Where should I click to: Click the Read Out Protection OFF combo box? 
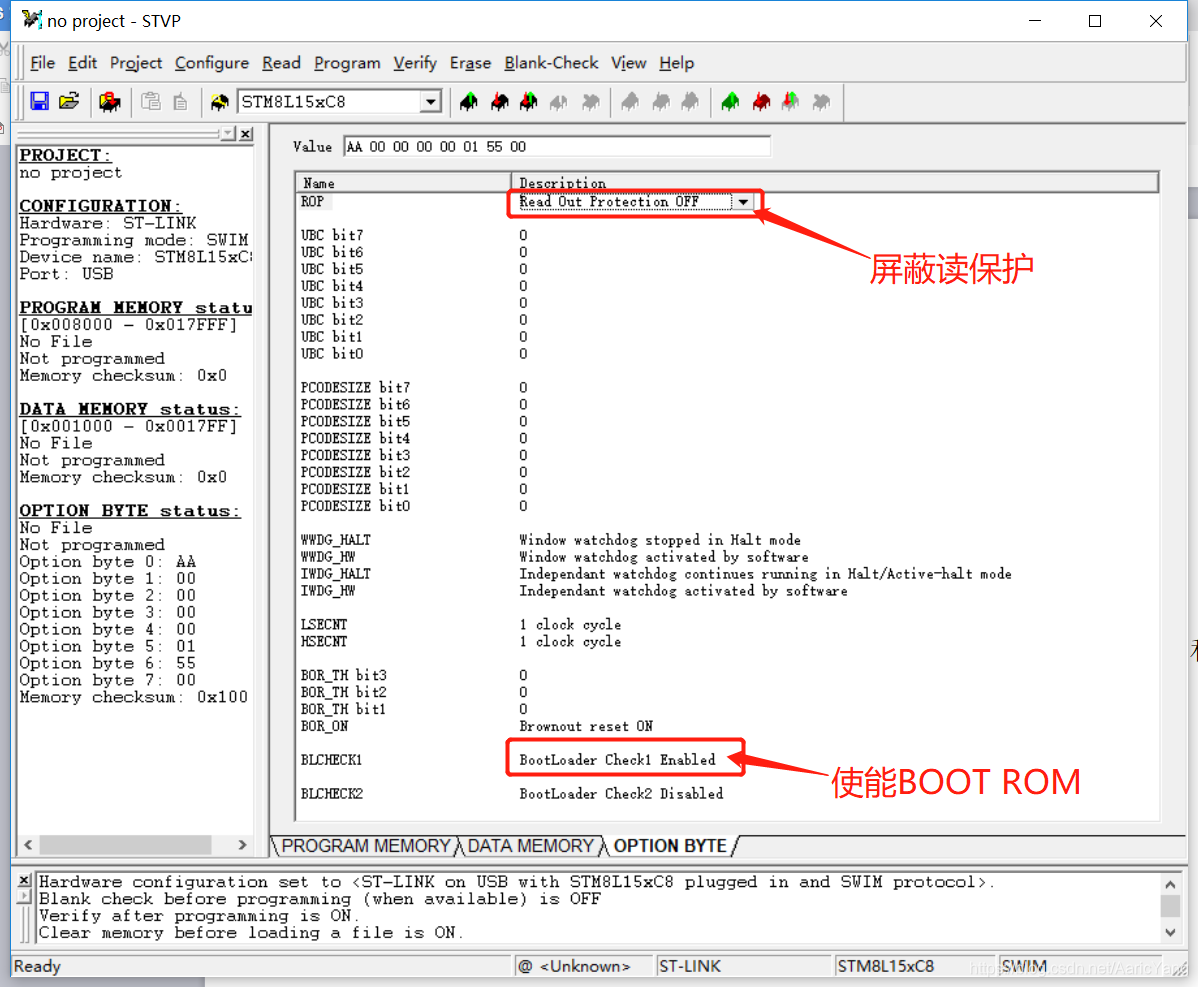tap(635, 202)
